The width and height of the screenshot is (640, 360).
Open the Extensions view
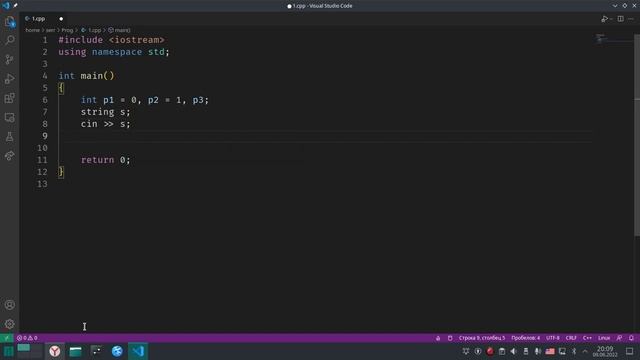(x=9, y=98)
